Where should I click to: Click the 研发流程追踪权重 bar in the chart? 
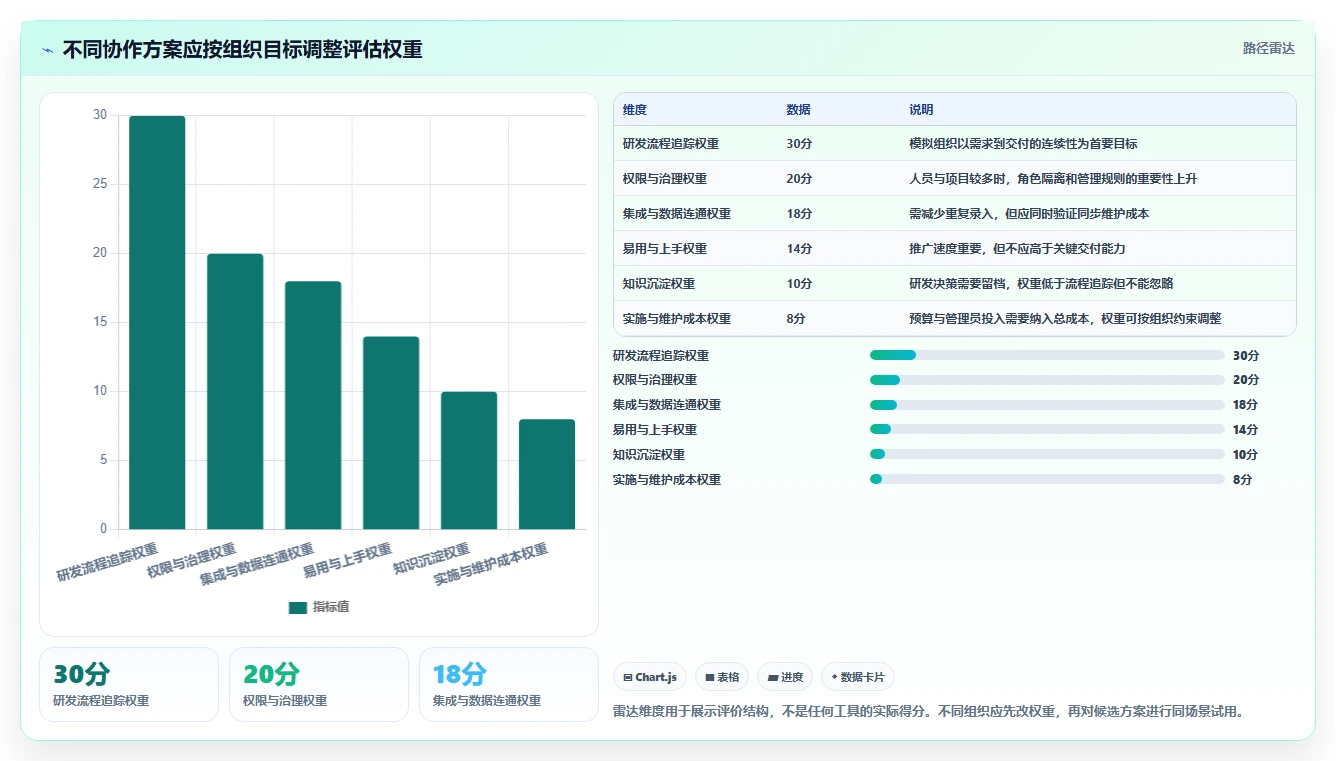pyautogui.click(x=157, y=322)
